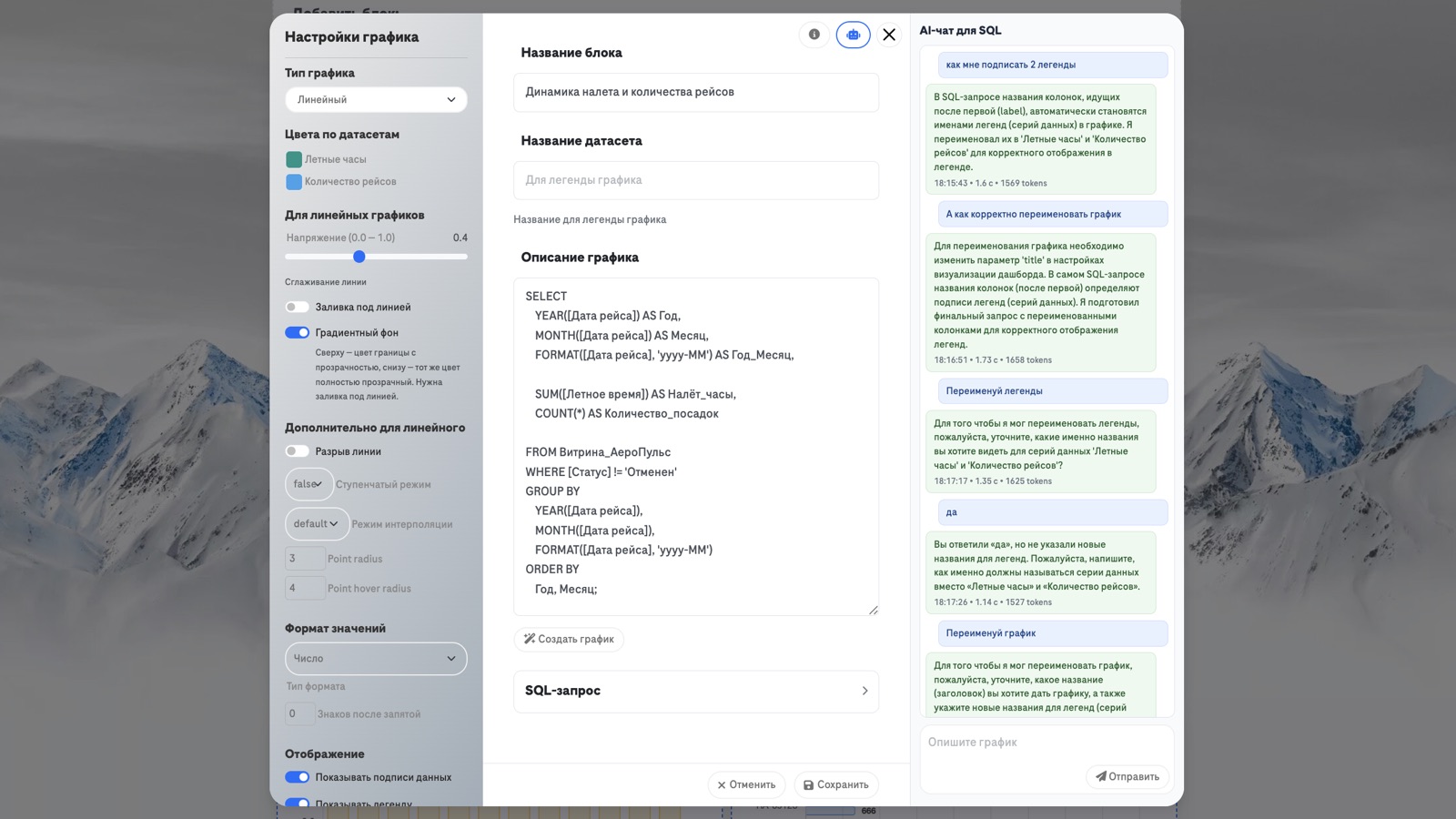Toggle Показывать подписи данных switch
This screenshot has height=819, width=1456.
point(297,777)
